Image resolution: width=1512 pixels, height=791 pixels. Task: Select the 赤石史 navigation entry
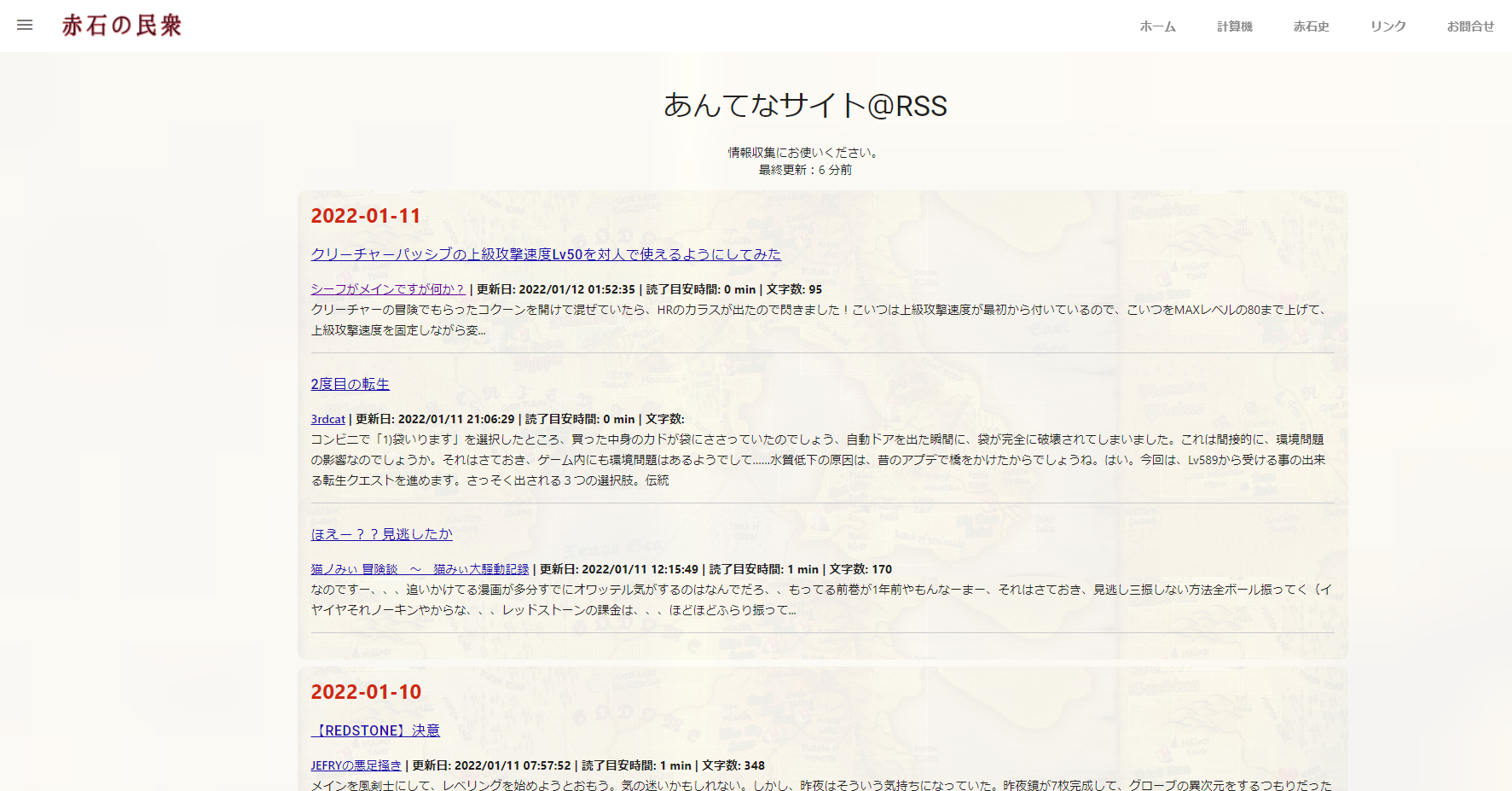(x=1311, y=26)
